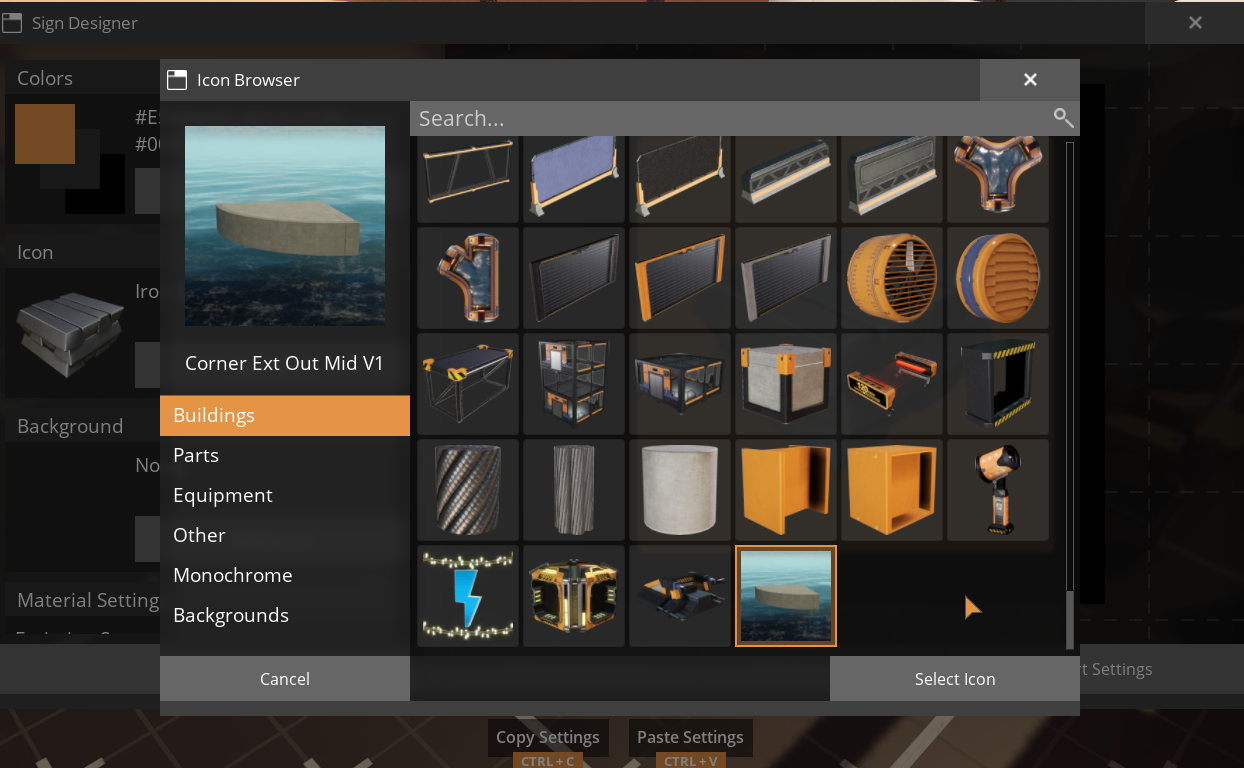Select the low truss road barrier icon
1244x768 pixels.
coord(786,179)
